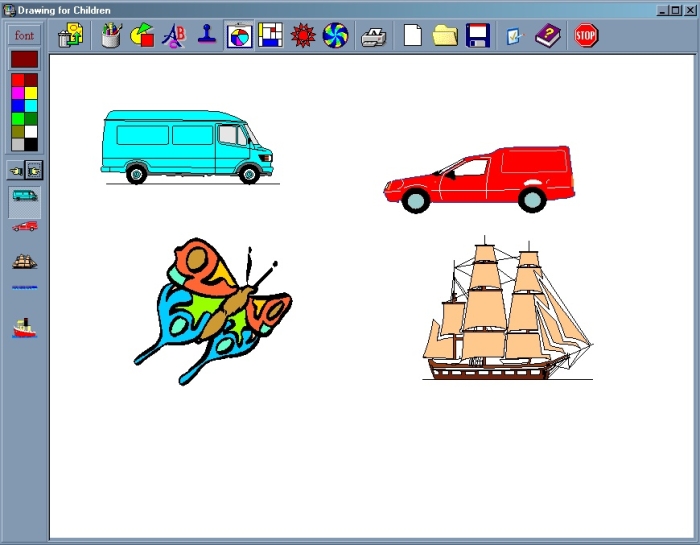This screenshot has width=700, height=545.
Task: Select the red starburst effects tool
Action: click(302, 37)
